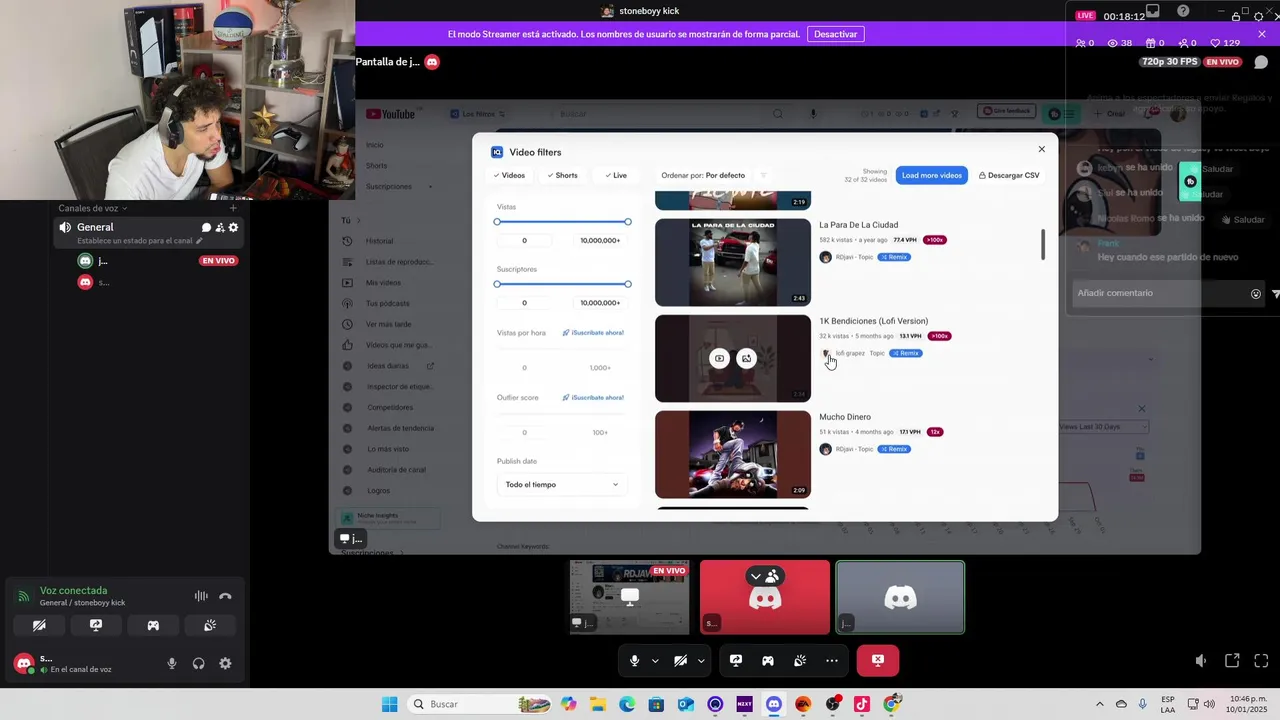
Task: Expand the Canales de voz category
Action: 92,208
